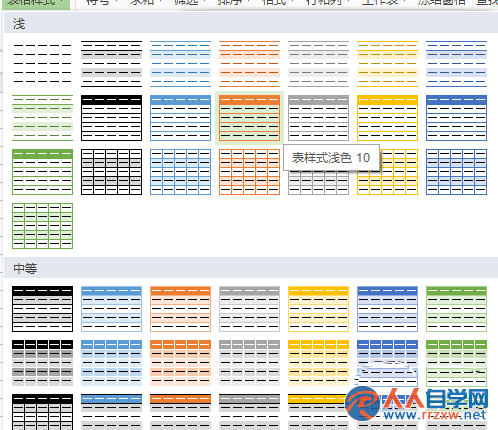This screenshot has width=498, height=430.
Task: Select Medium dark-blue header banded style with outline
Action: point(387,309)
